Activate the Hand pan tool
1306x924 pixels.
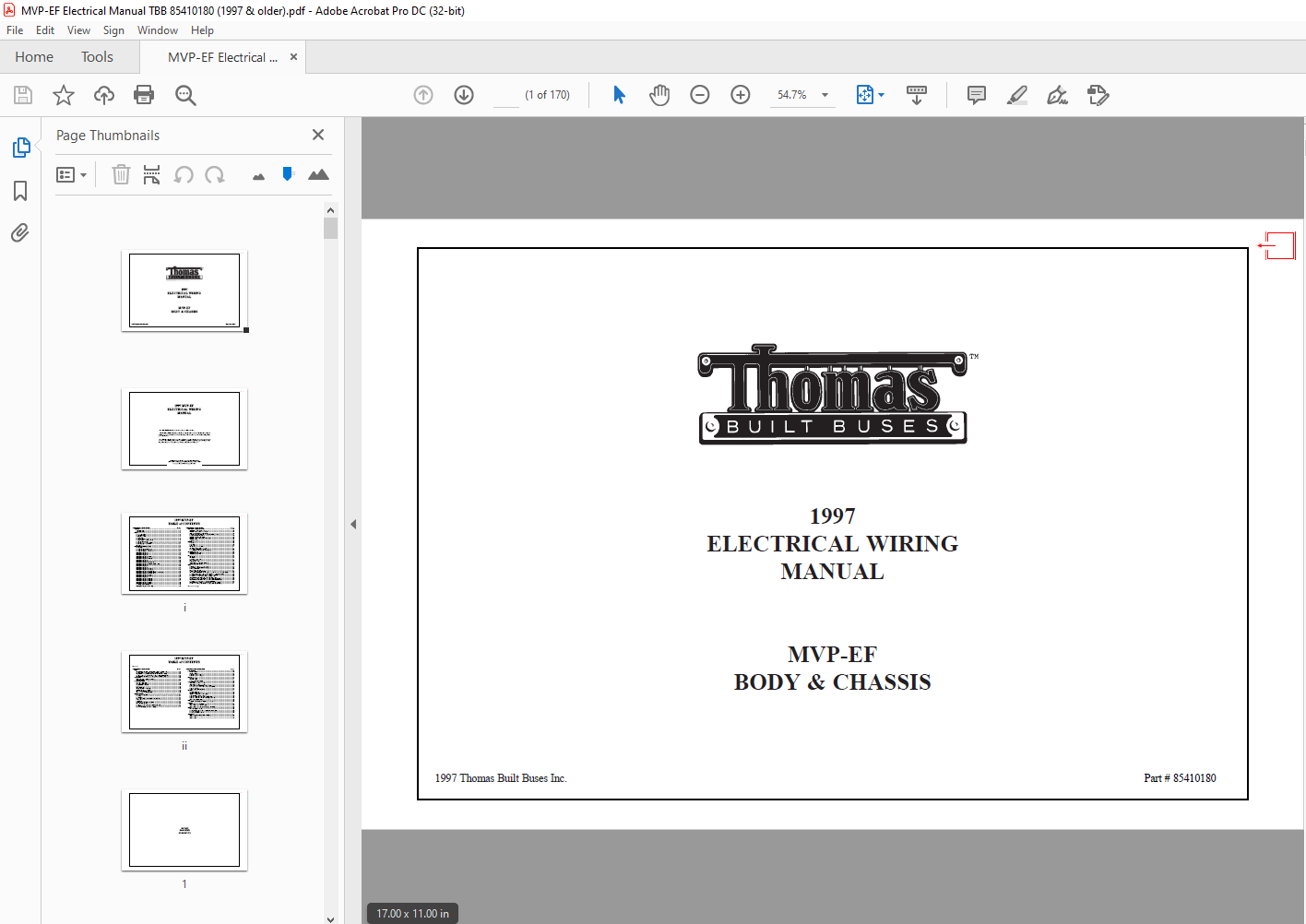pos(659,95)
